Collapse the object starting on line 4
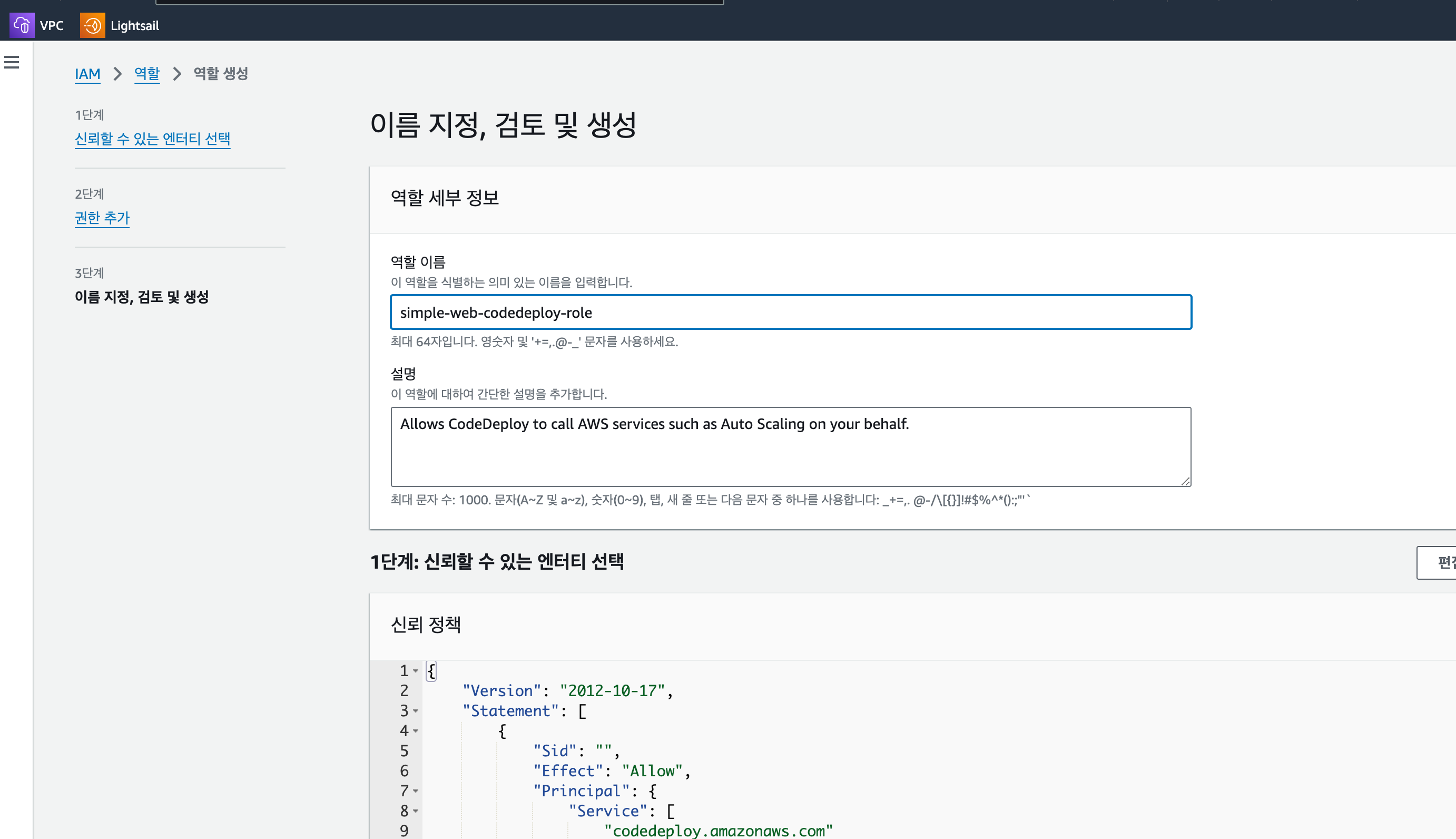 (416, 731)
